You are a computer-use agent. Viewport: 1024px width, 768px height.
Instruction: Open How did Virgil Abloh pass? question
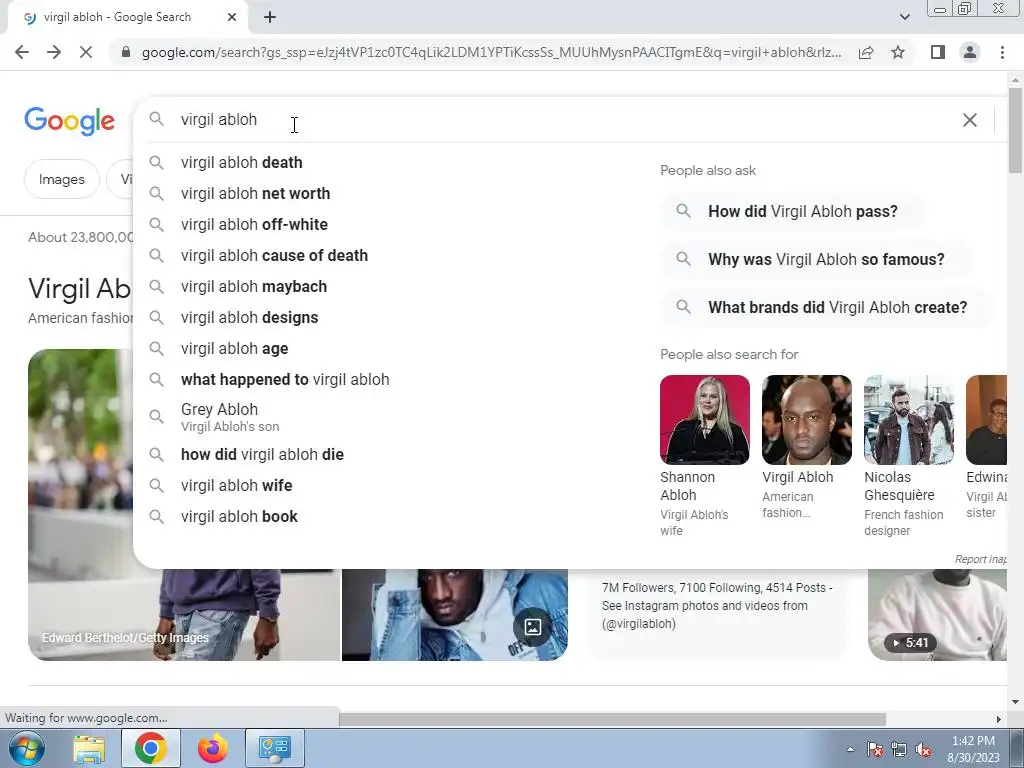tap(792, 211)
